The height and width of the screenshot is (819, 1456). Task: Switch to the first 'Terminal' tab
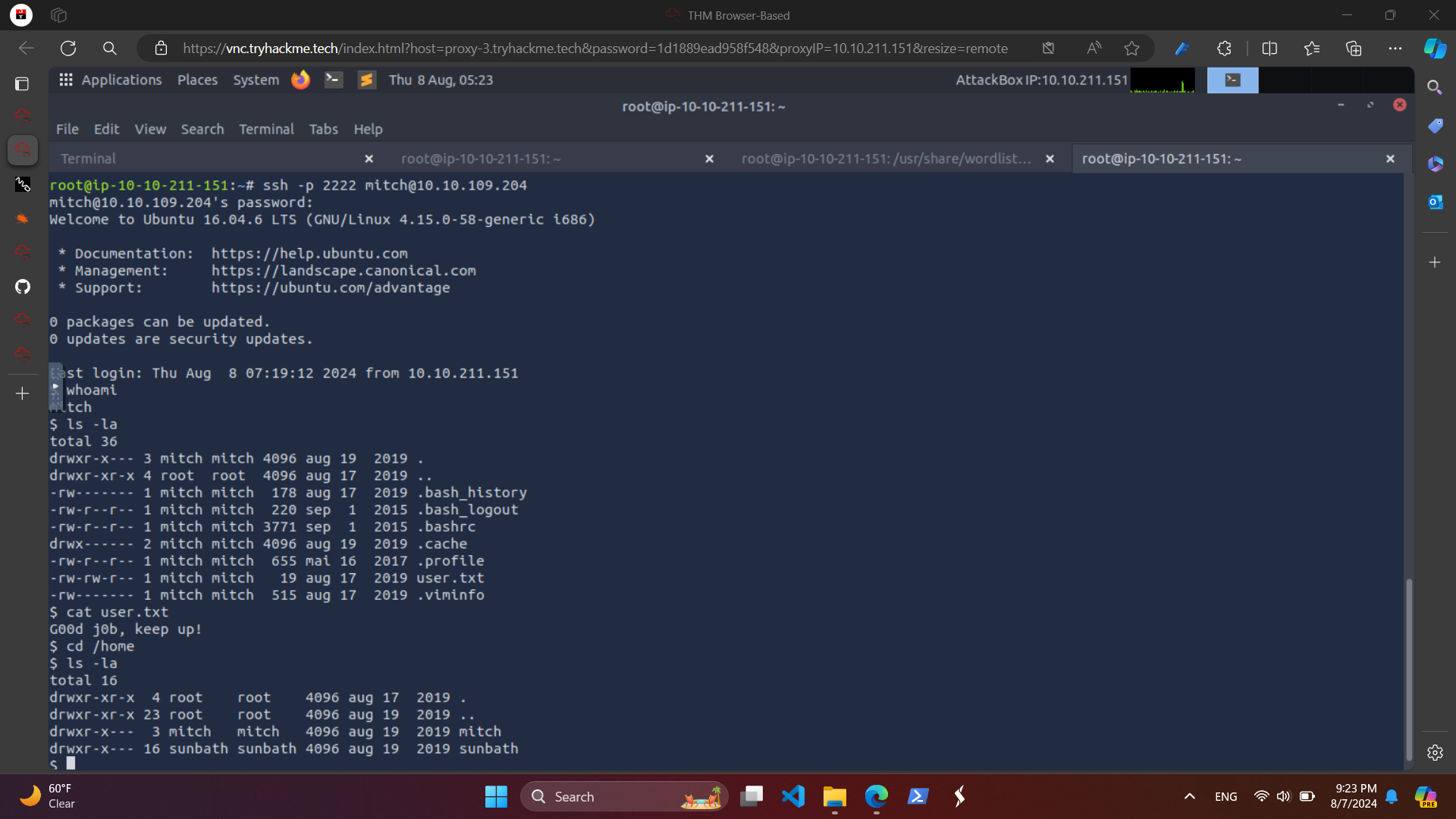(x=205, y=158)
